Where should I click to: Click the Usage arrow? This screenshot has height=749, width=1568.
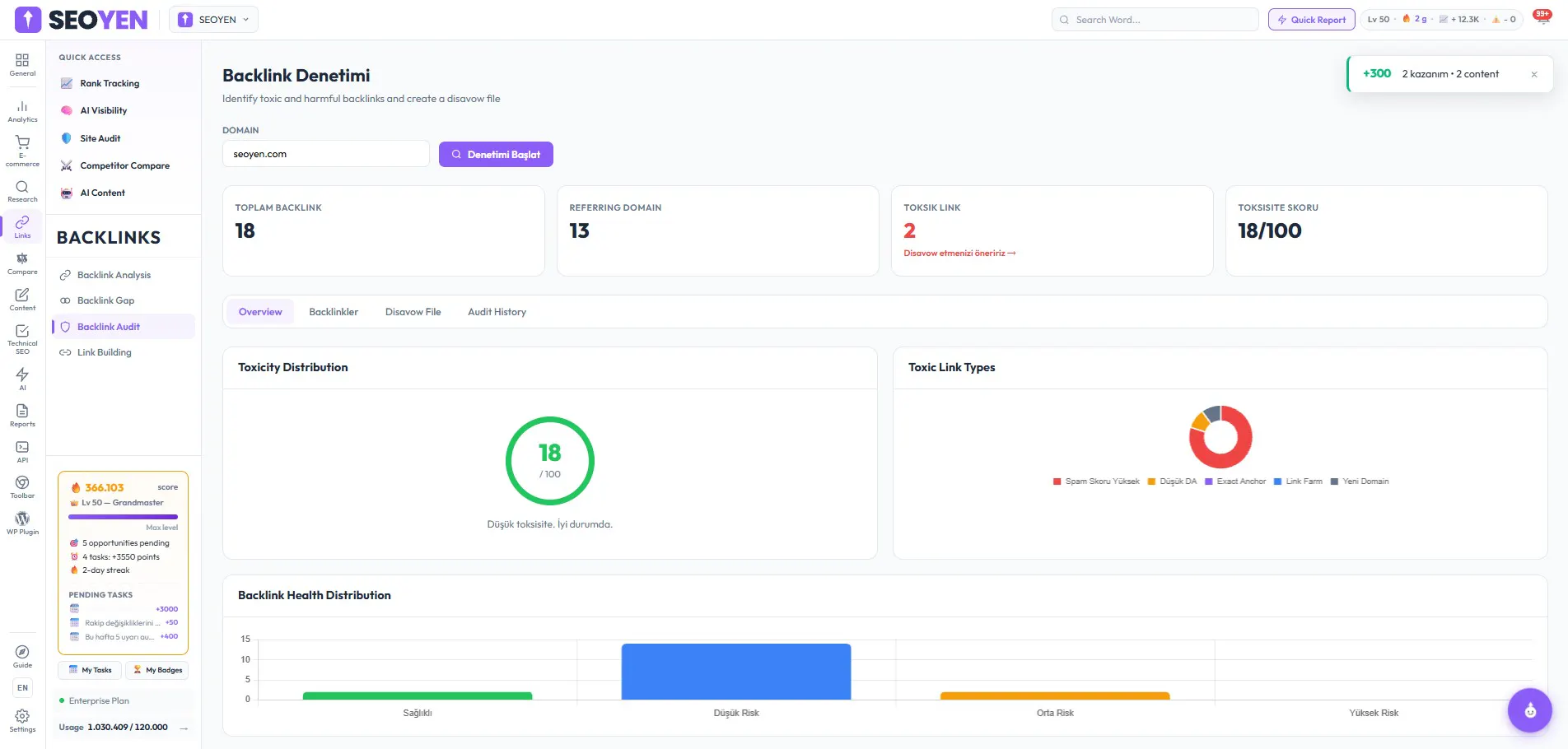[184, 728]
